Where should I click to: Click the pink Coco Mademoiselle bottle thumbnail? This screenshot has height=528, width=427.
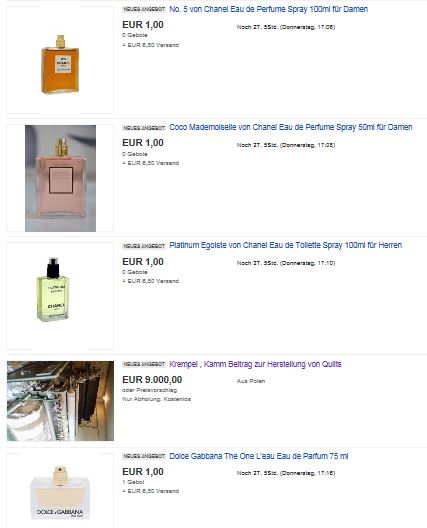(x=60, y=178)
